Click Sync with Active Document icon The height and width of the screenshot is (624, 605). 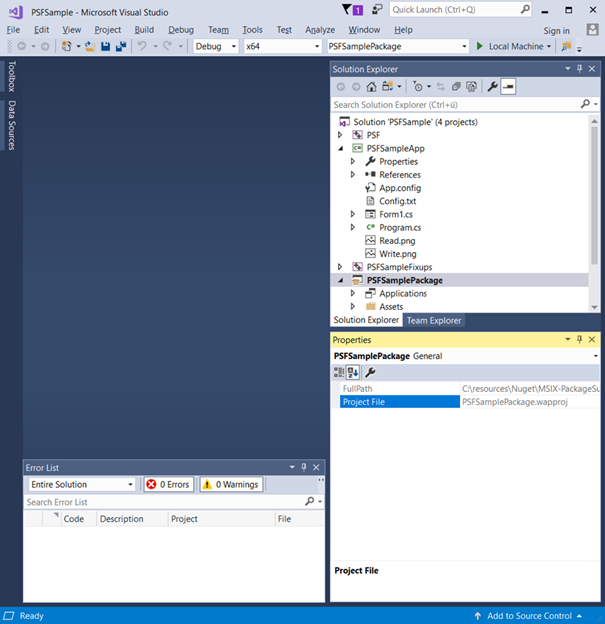coord(440,86)
